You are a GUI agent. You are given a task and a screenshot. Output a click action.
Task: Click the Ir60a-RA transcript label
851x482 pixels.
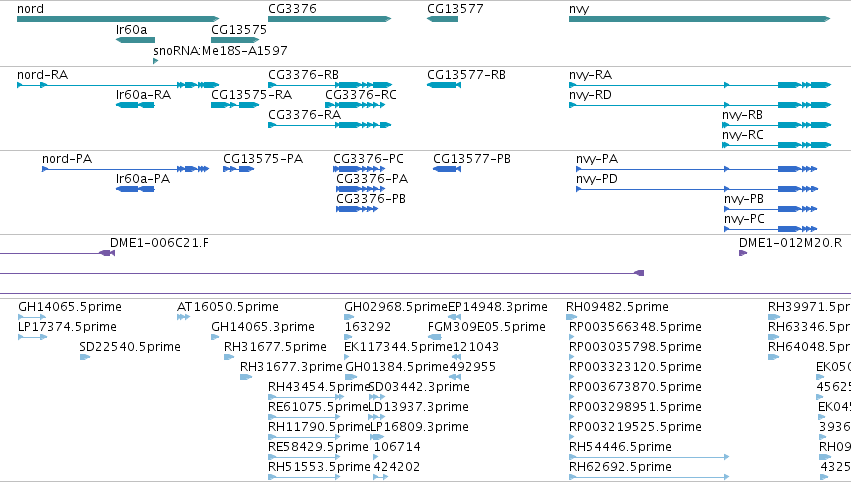coord(143,95)
